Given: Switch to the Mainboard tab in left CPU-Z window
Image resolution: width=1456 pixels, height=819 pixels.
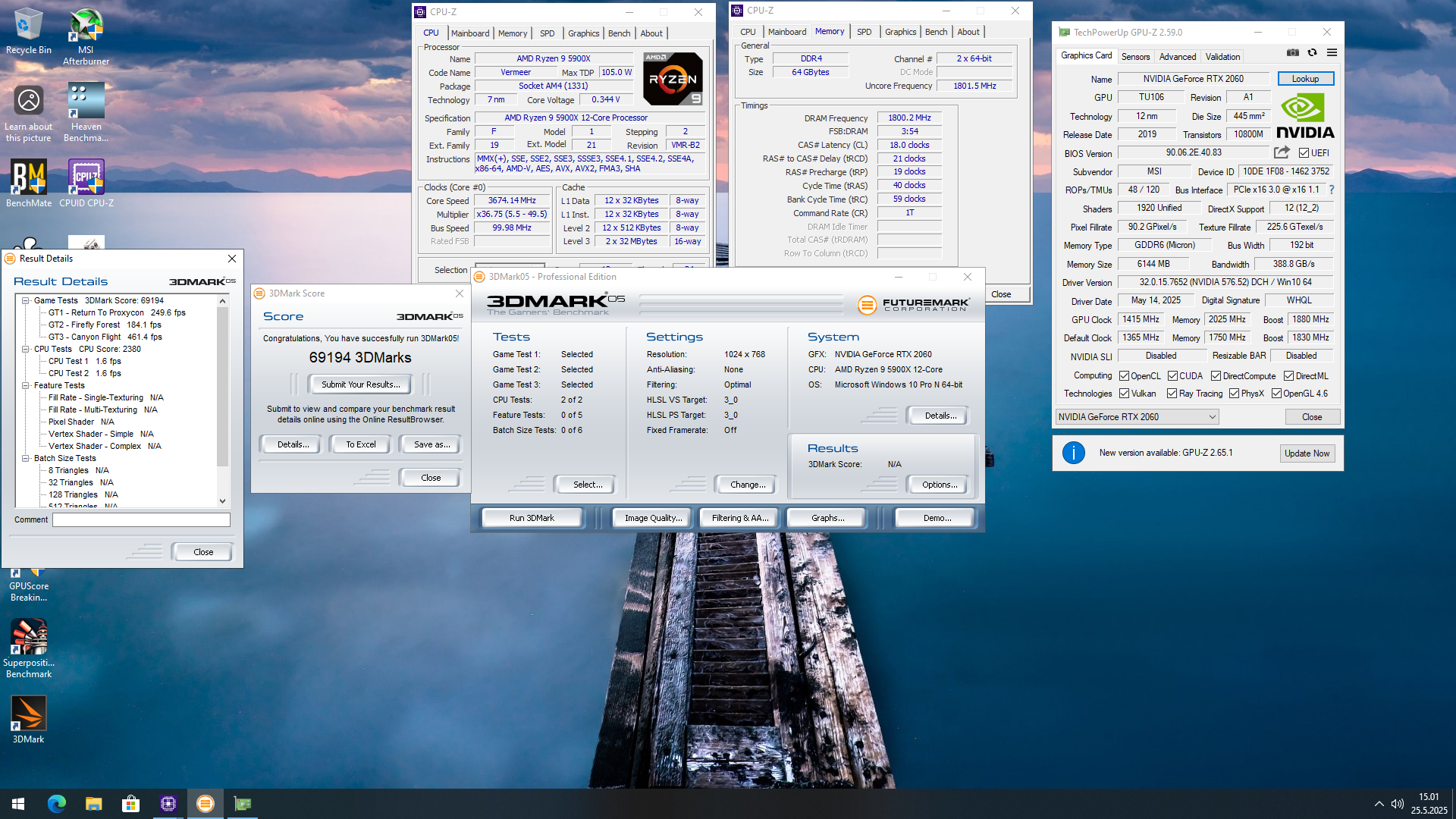Looking at the screenshot, I should (470, 33).
